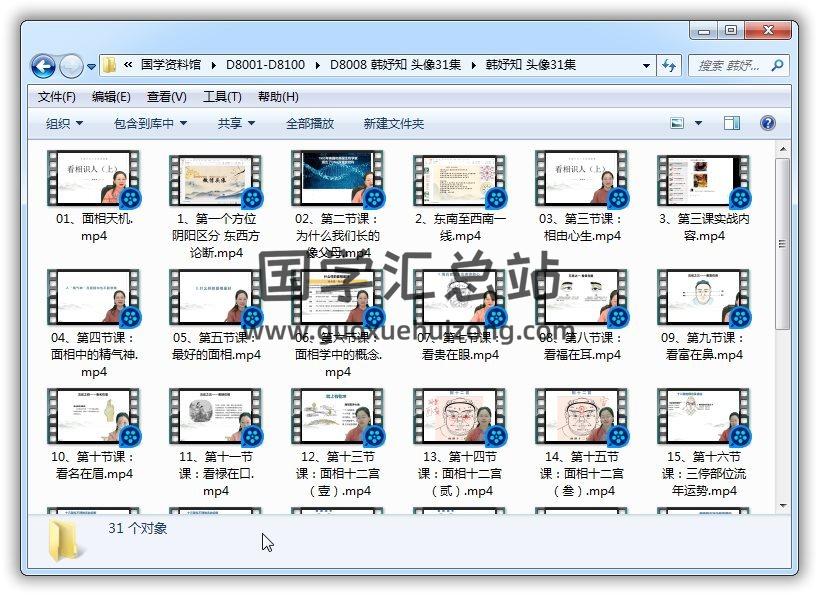Viewport: 819px width, 596px height.
Task: Select video 03、第三节课：相由心生.mp4
Action: (582, 194)
